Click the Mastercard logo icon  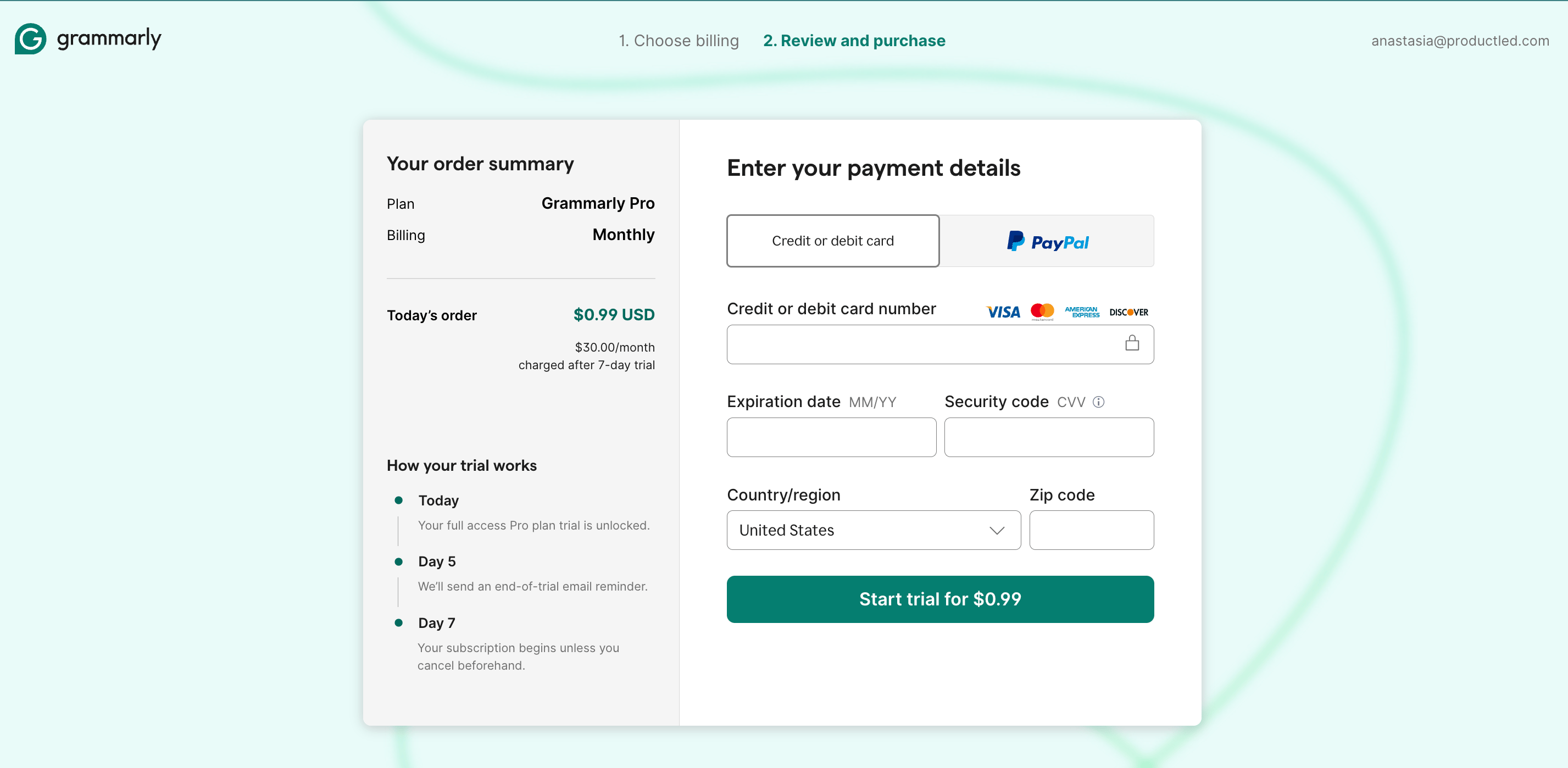click(x=1042, y=311)
